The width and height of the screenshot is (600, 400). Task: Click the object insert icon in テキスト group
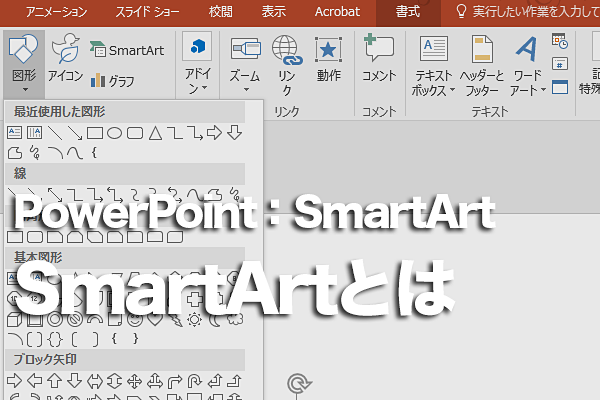tap(560, 87)
